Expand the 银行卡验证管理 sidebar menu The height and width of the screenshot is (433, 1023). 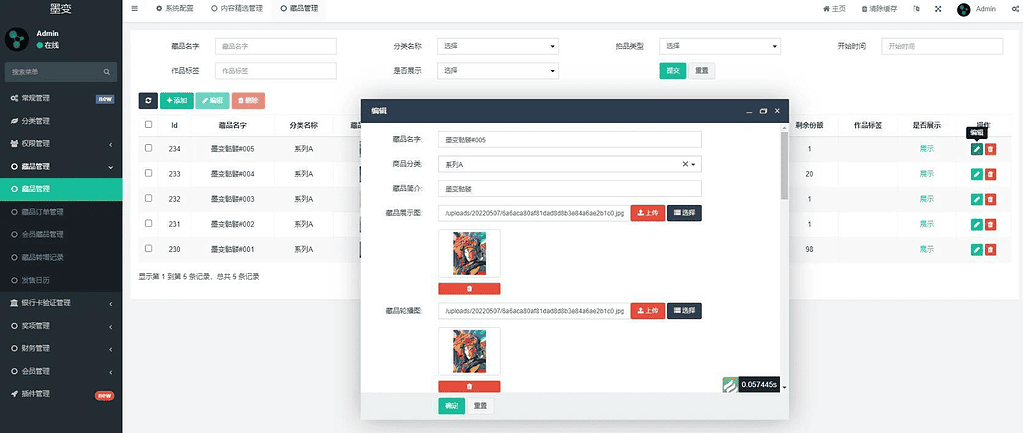(61, 303)
